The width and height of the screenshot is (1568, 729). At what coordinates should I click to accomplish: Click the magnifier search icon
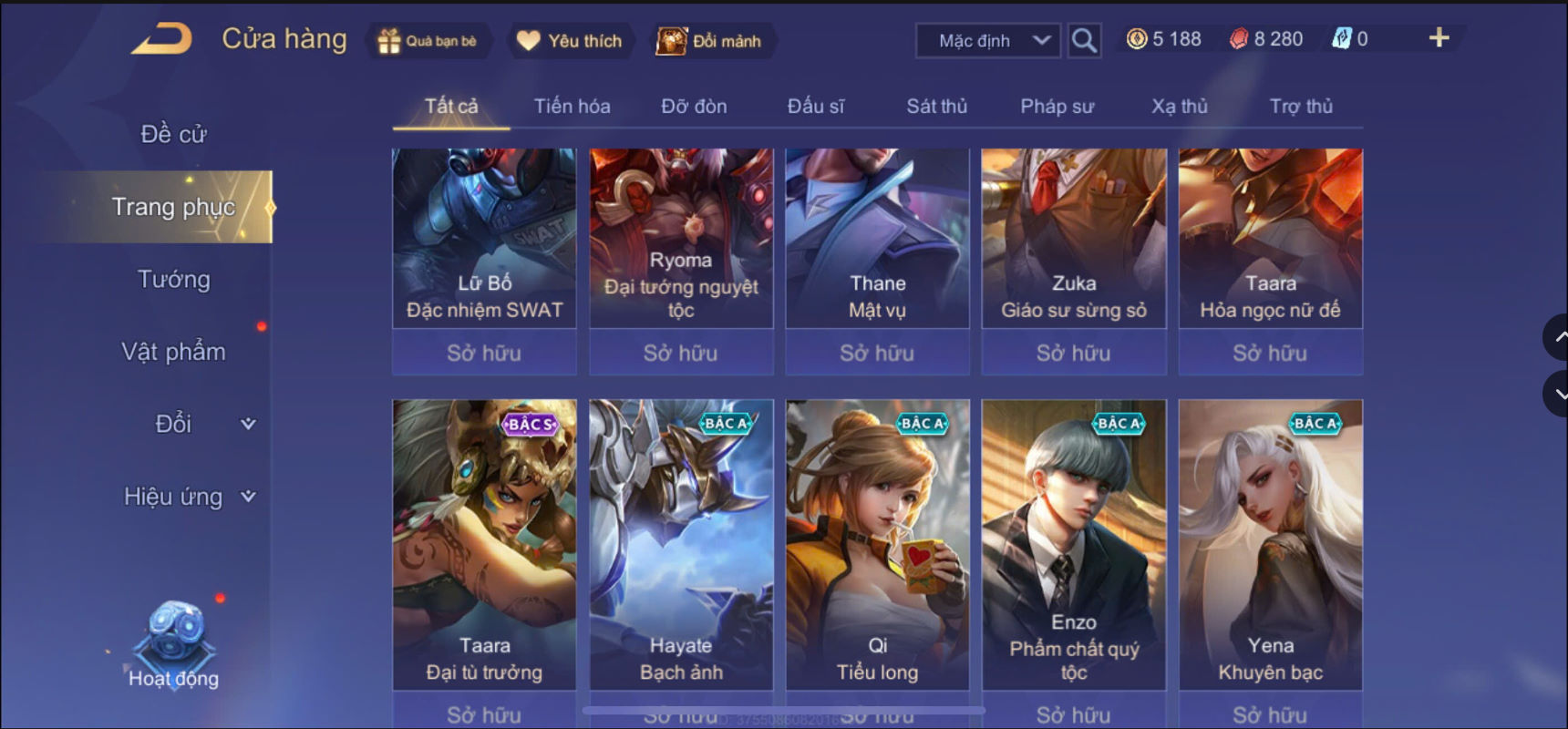click(x=1084, y=40)
